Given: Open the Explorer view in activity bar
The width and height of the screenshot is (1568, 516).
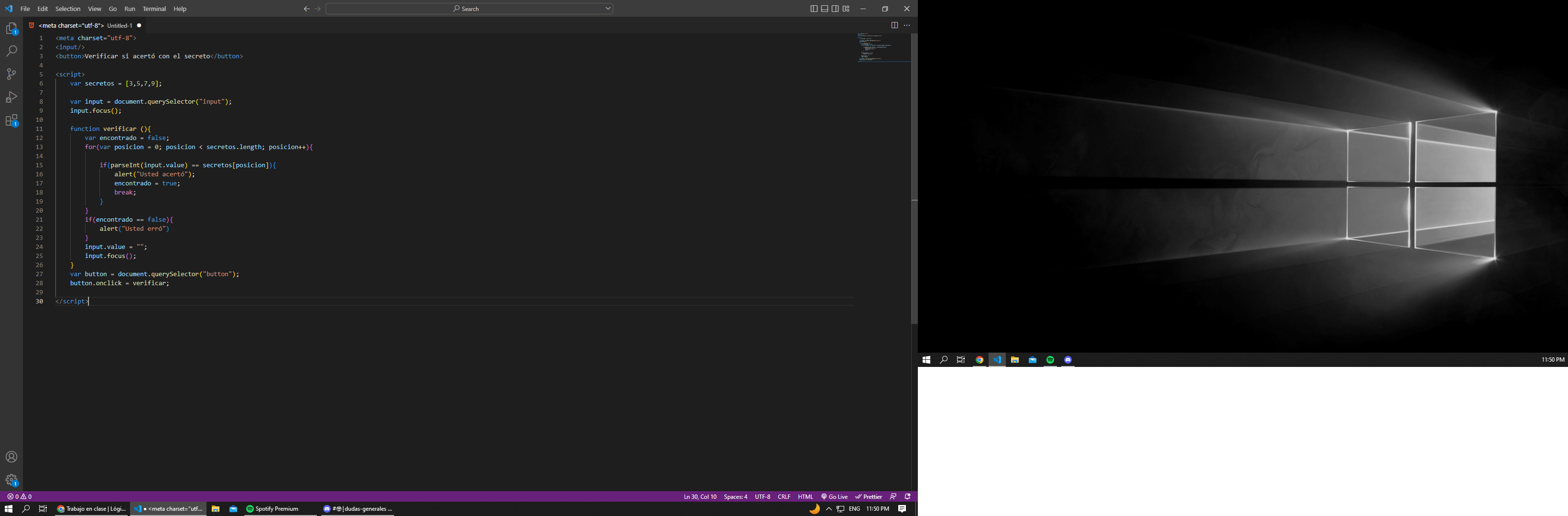Looking at the screenshot, I should 11,29.
